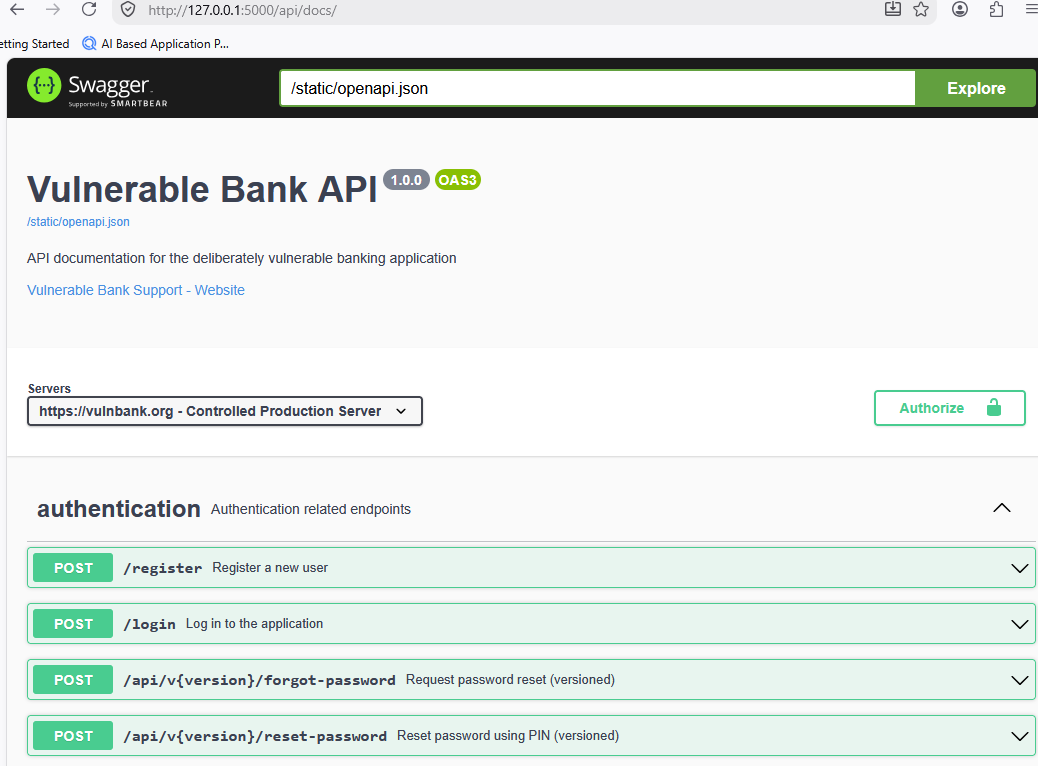Click the OAS3 badge

(457, 180)
